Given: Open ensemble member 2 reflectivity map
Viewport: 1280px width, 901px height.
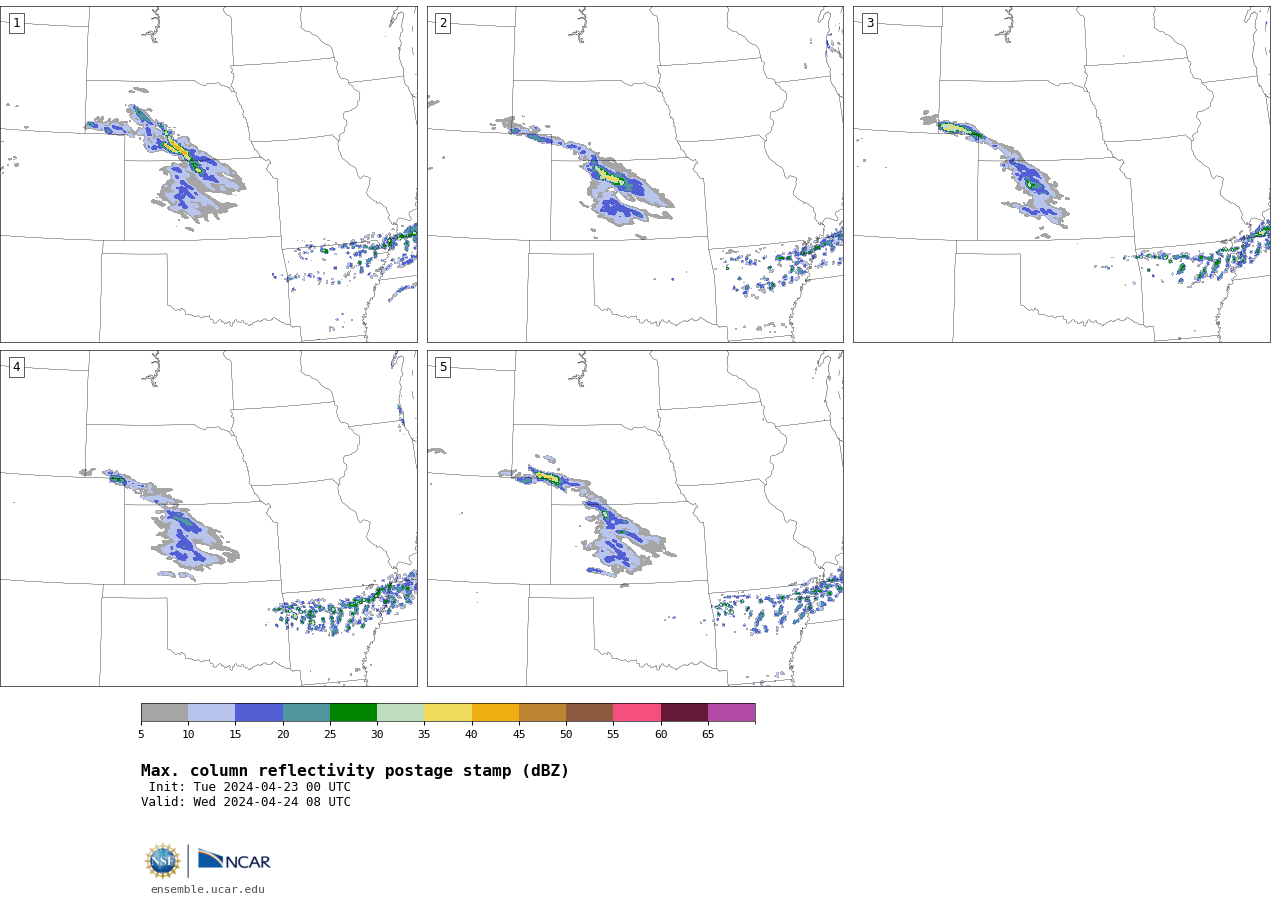Looking at the screenshot, I should coord(635,174).
